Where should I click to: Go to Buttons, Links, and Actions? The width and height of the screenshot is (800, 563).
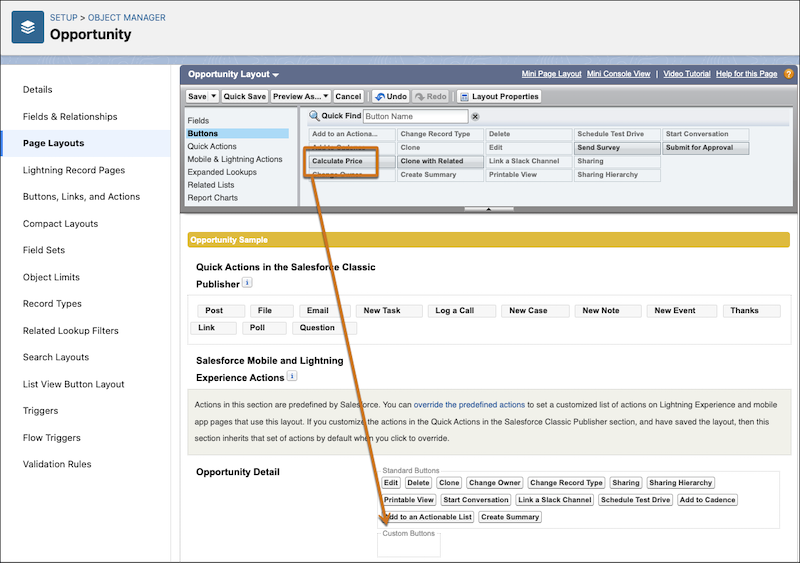pyautogui.click(x=81, y=197)
